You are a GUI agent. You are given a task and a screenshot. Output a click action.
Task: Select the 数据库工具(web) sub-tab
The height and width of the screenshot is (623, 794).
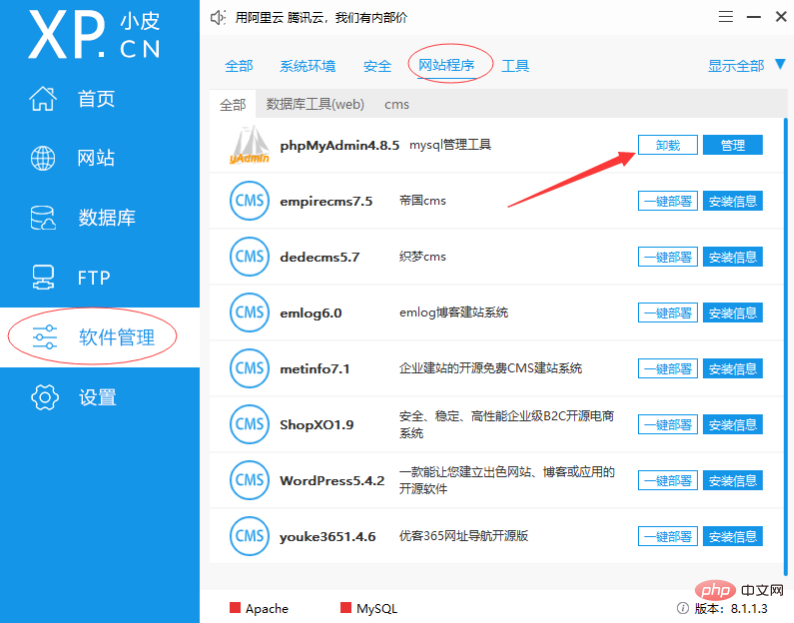click(x=315, y=104)
